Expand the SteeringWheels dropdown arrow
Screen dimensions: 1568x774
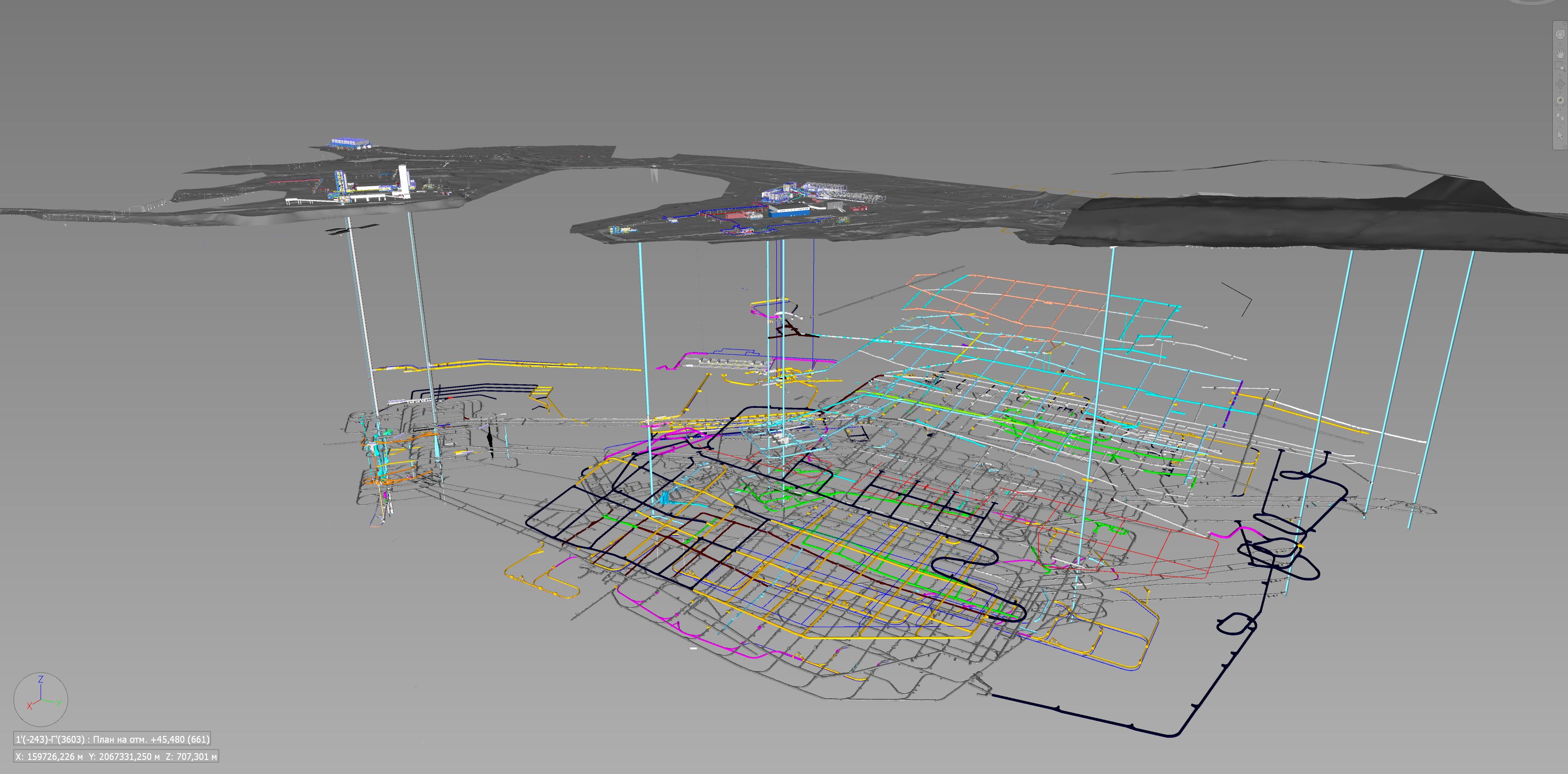1560,44
